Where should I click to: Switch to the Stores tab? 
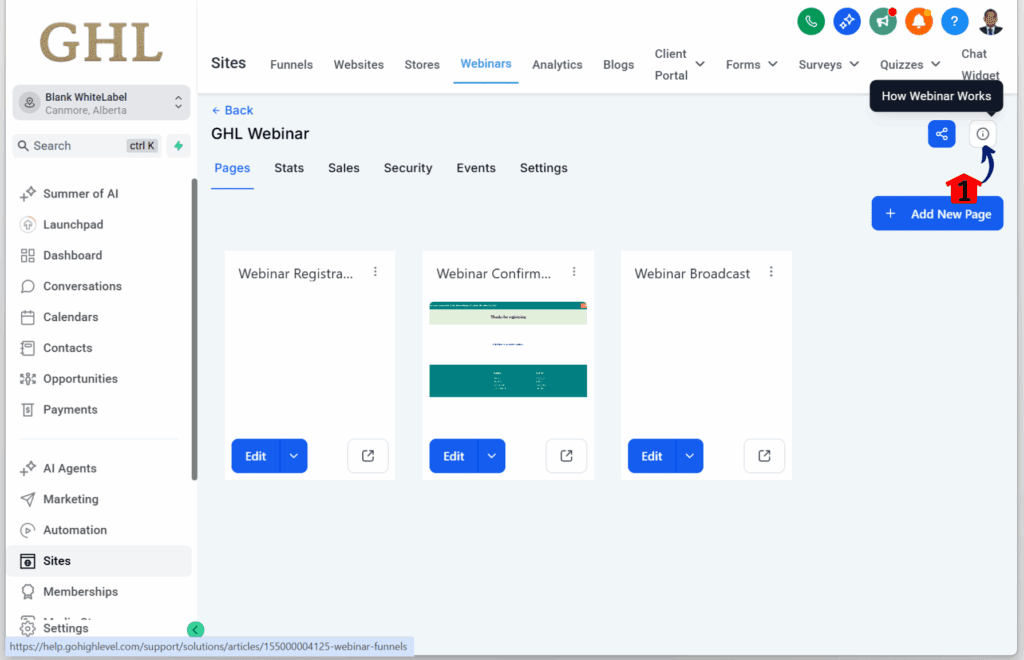click(422, 64)
